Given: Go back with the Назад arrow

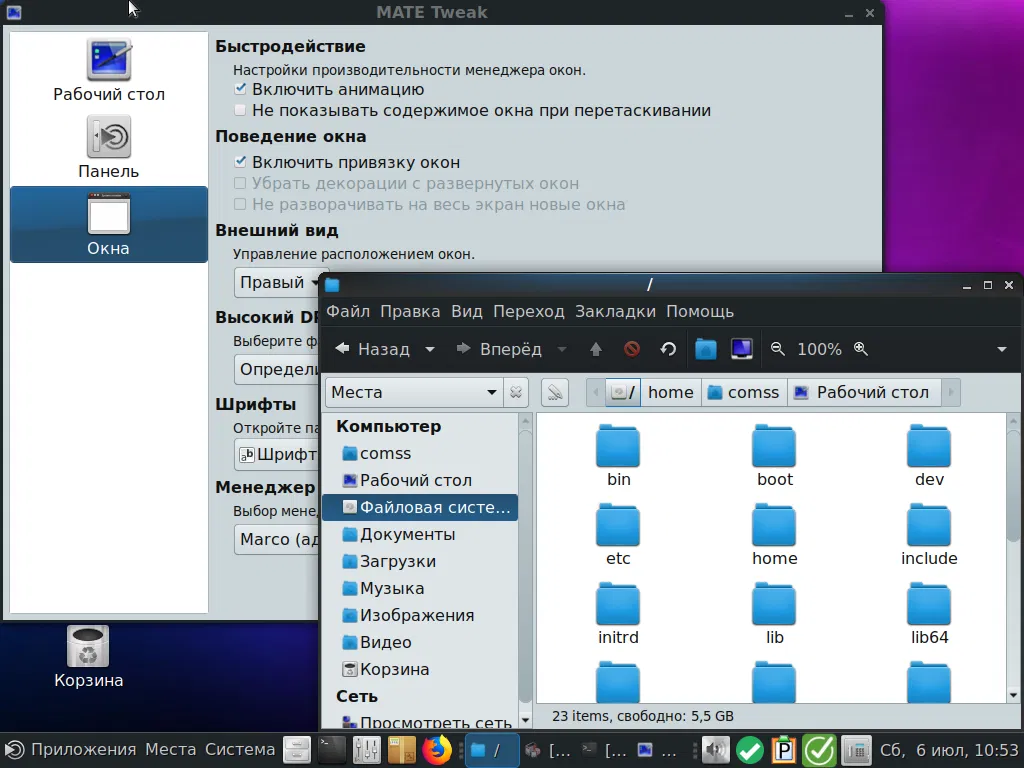Looking at the screenshot, I should tap(374, 349).
